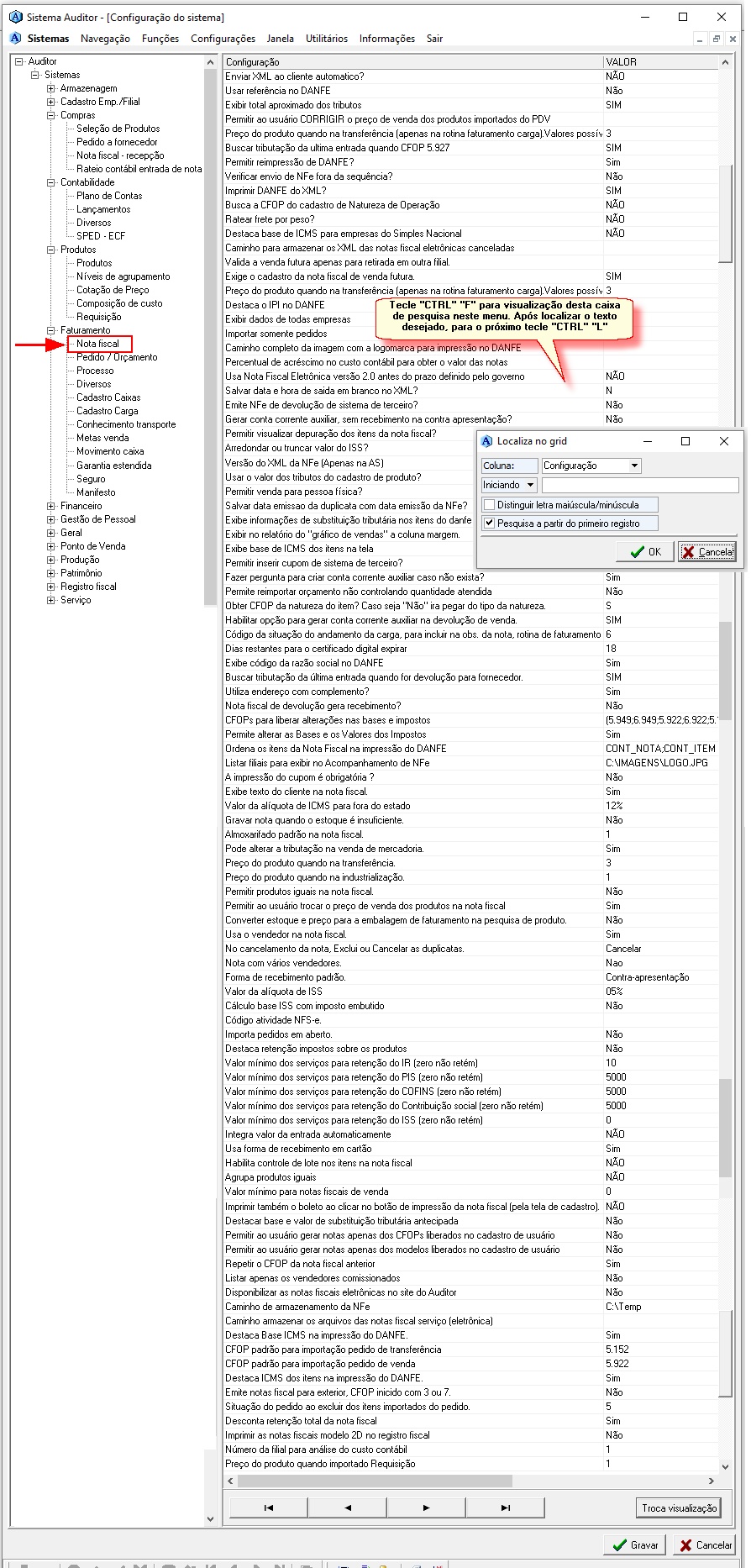Select the 'Cotação de Preço' tree item
The width and height of the screenshot is (751, 1568).
coord(113,290)
